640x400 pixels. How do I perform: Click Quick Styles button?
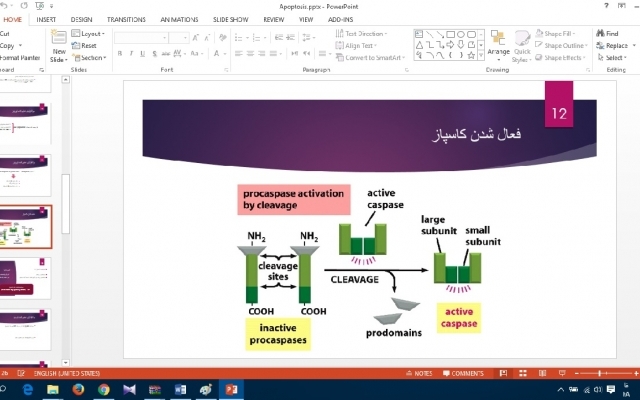[x=522, y=47]
